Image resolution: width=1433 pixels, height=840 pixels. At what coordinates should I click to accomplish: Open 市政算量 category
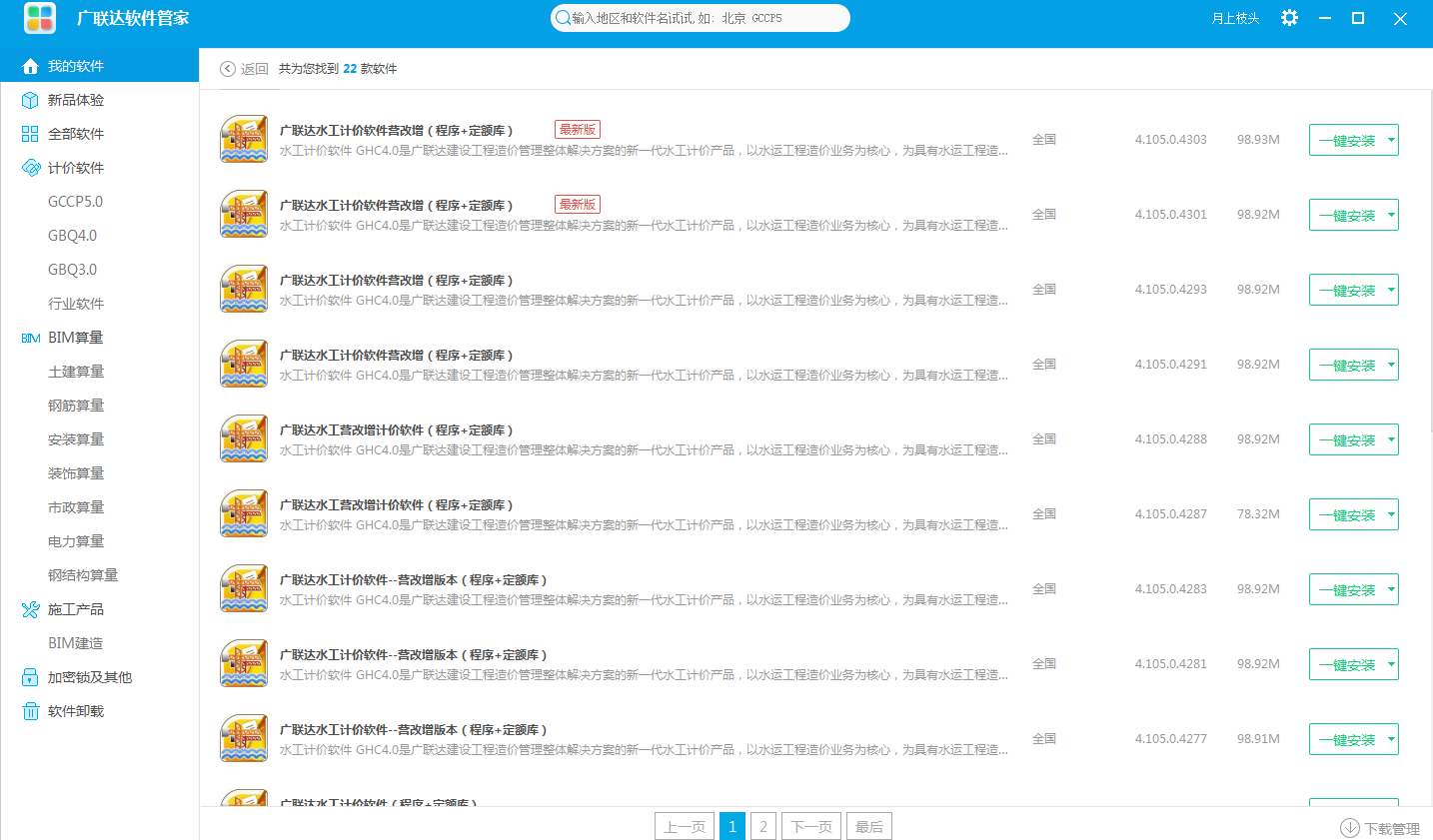[76, 507]
